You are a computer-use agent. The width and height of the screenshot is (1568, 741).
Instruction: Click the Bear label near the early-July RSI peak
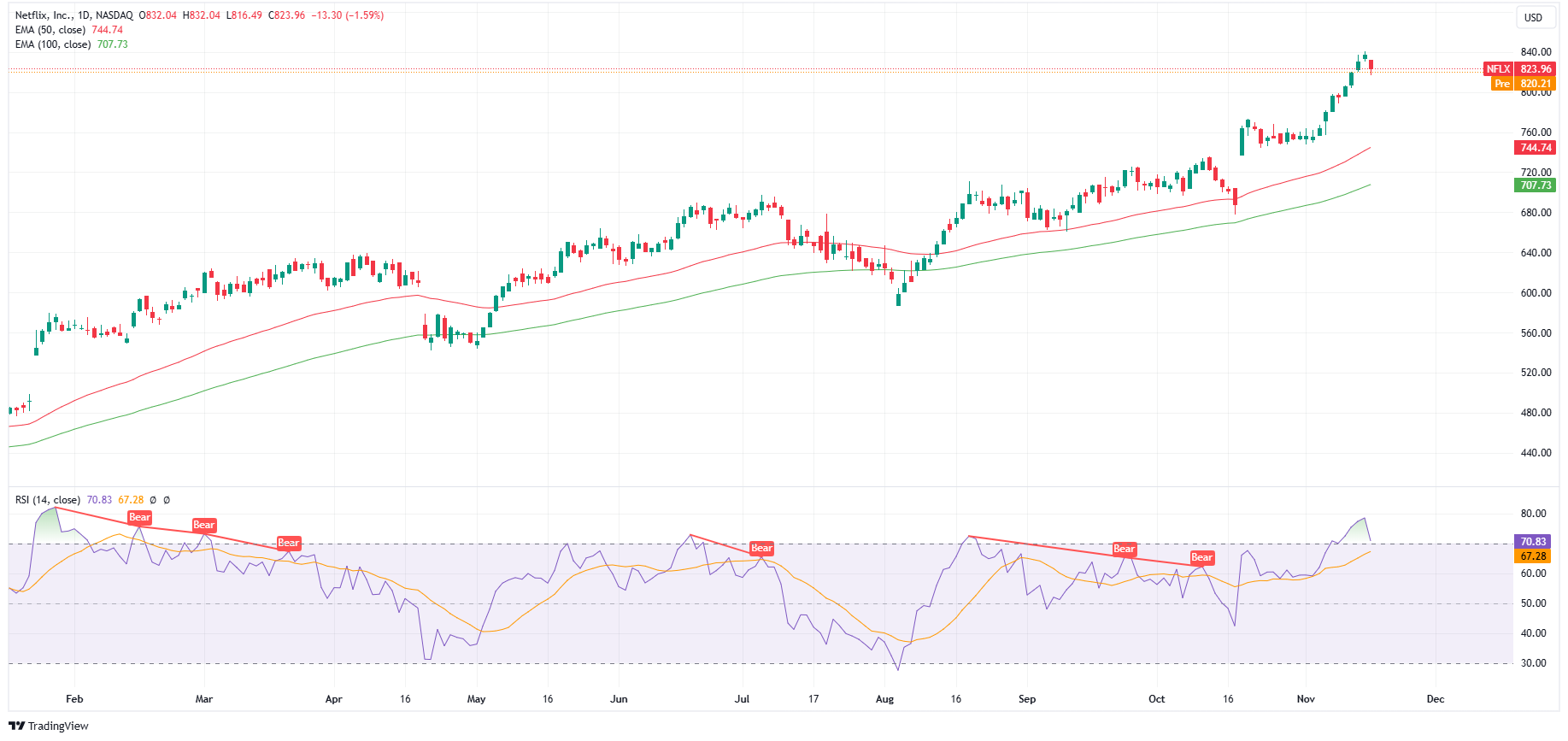tap(761, 549)
